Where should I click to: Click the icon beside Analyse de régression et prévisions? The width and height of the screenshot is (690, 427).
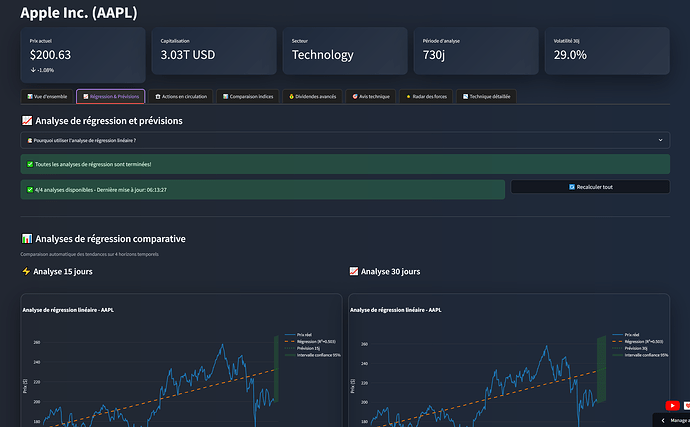pos(27,121)
